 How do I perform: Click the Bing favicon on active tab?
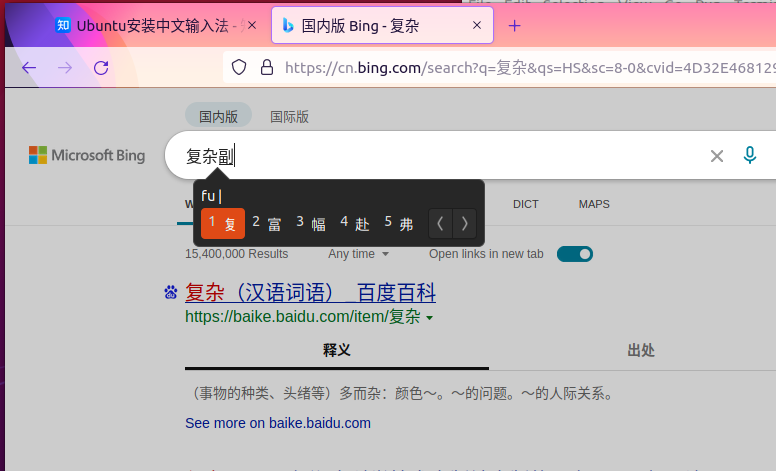point(288,25)
